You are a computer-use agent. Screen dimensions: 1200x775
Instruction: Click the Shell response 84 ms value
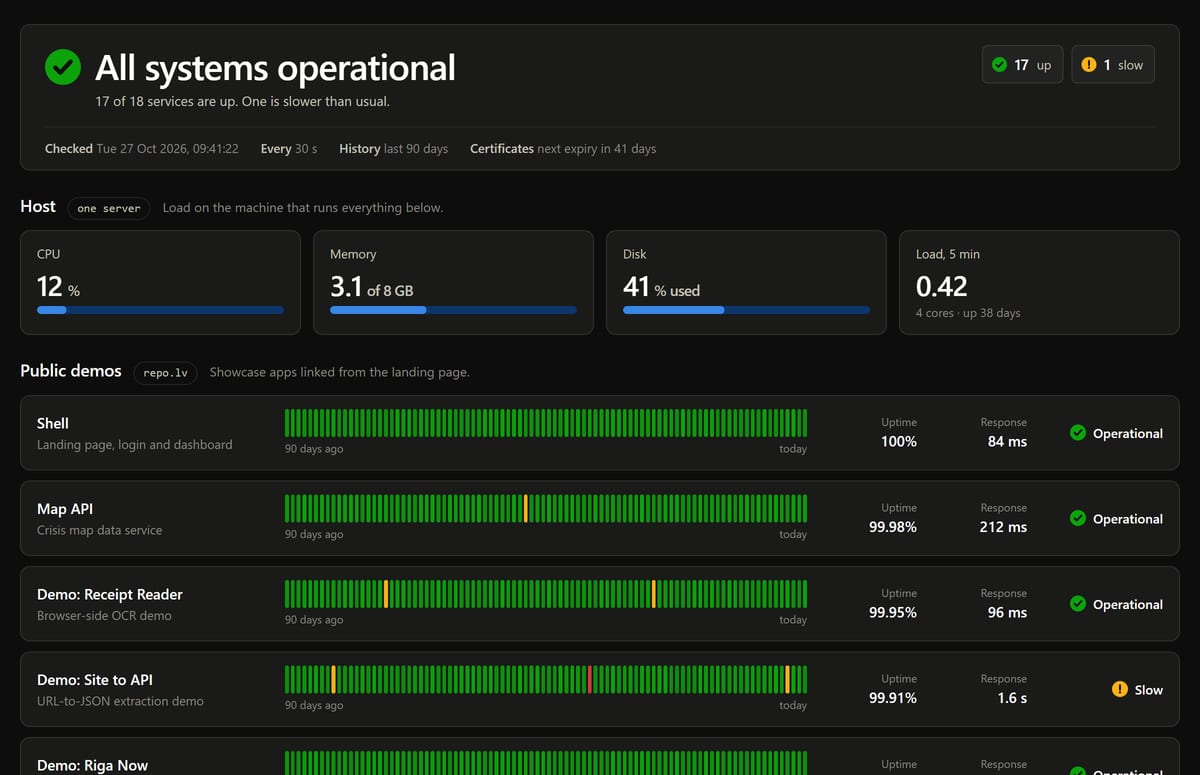pyautogui.click(x=1007, y=441)
